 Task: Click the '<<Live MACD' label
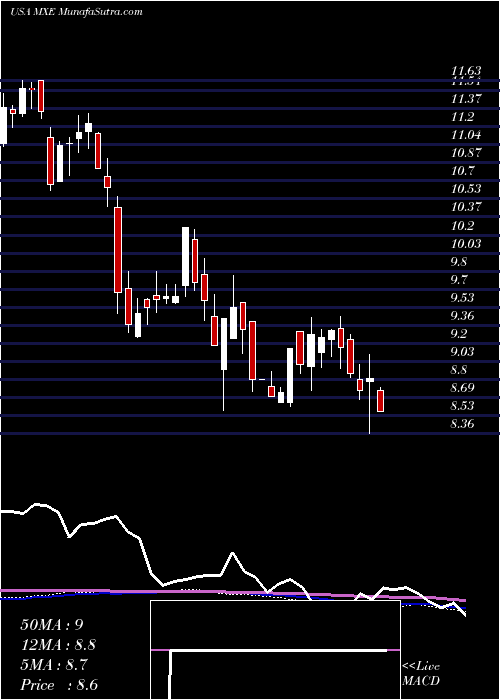(x=421, y=674)
